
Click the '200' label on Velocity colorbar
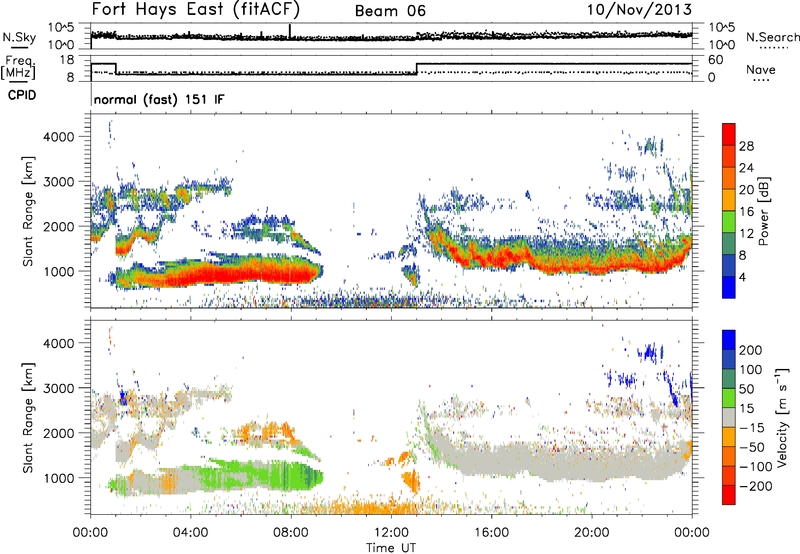point(751,350)
